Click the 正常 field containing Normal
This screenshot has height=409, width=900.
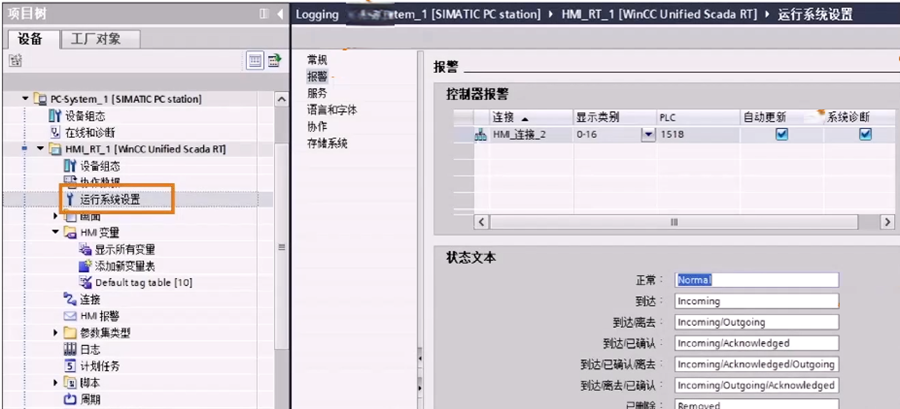tap(757, 280)
